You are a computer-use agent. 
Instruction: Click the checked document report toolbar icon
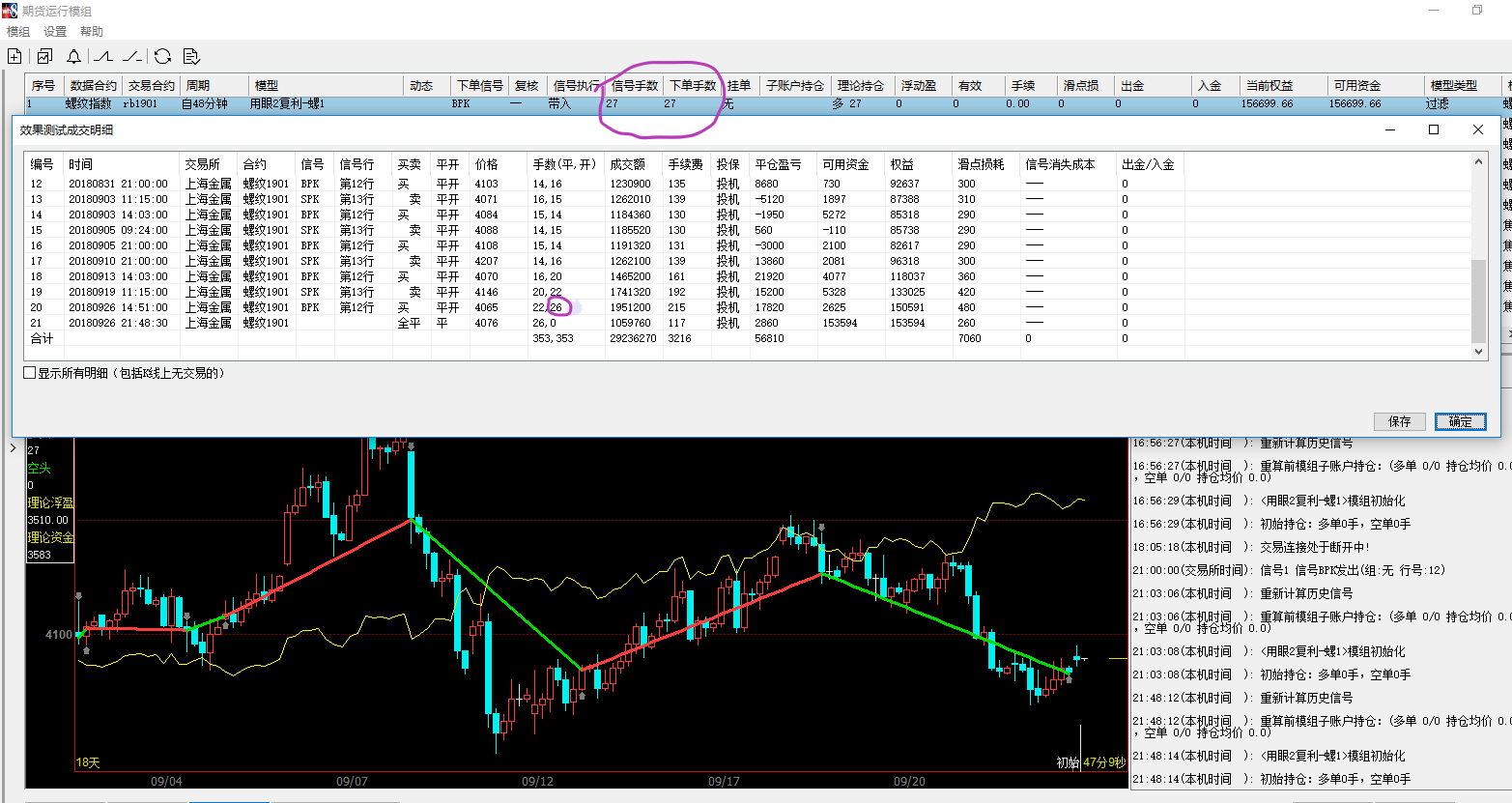point(191,57)
